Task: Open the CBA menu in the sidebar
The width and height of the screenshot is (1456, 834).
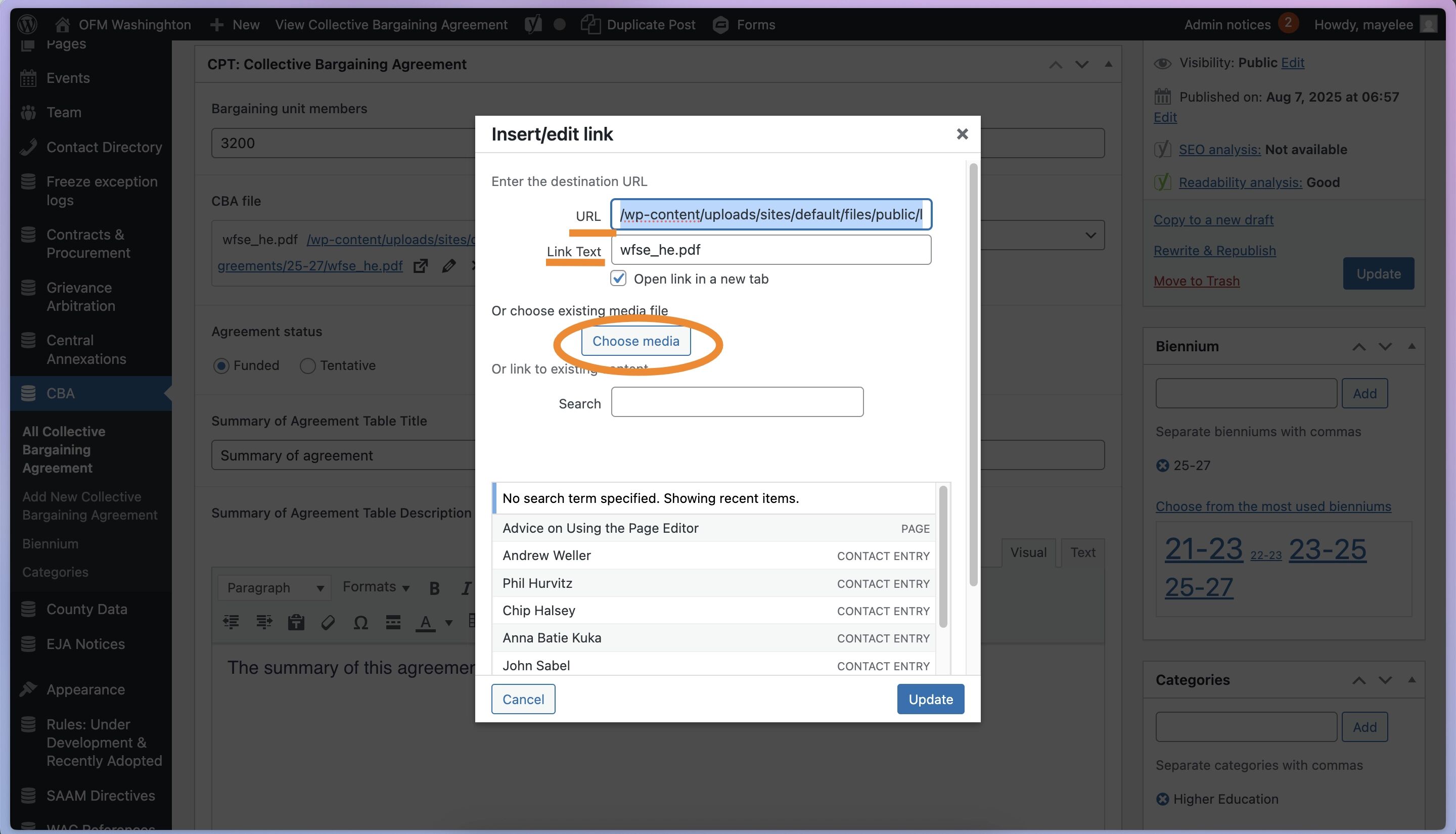Action: coord(60,394)
